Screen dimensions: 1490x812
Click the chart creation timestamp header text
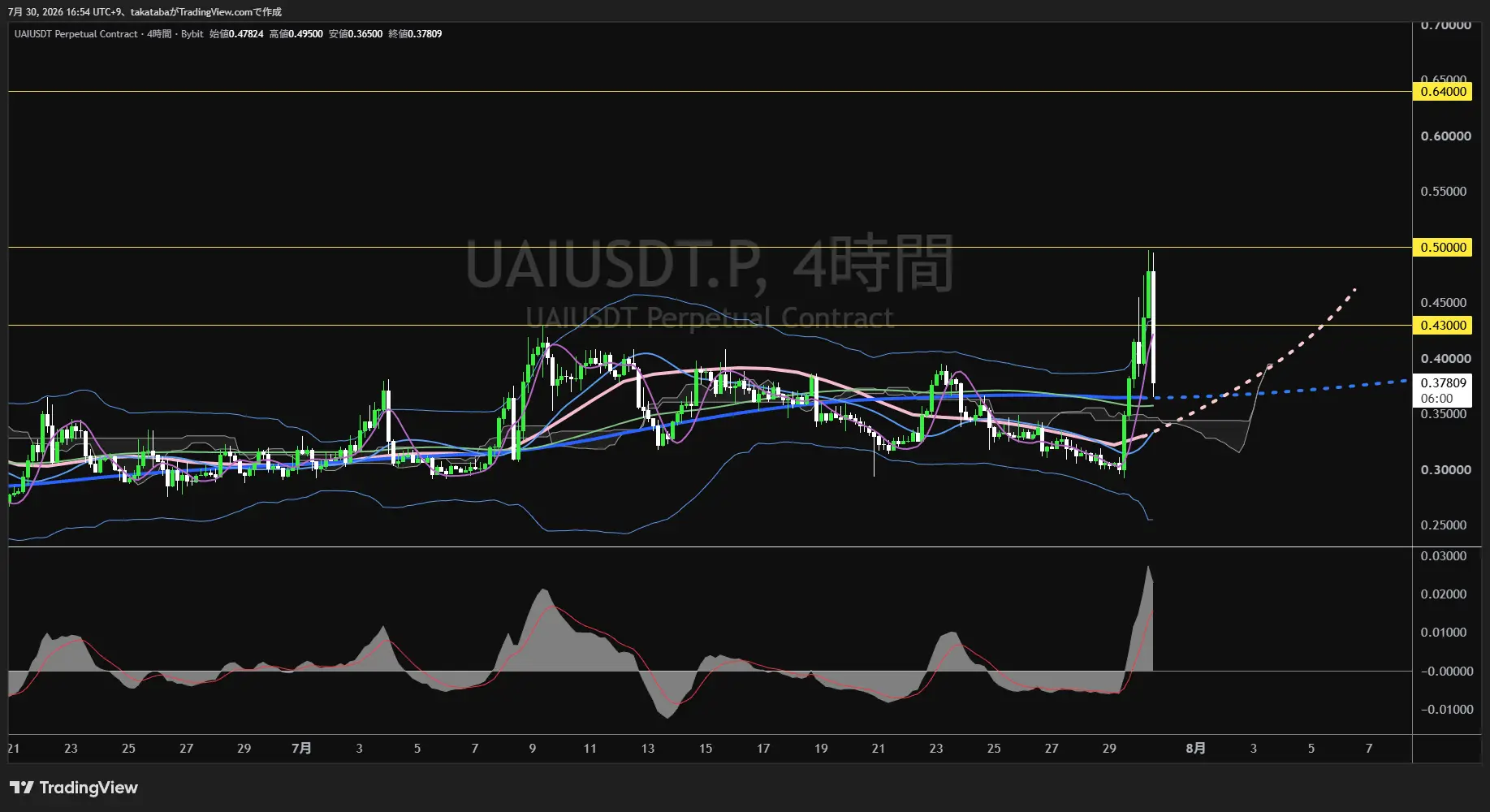click(145, 11)
